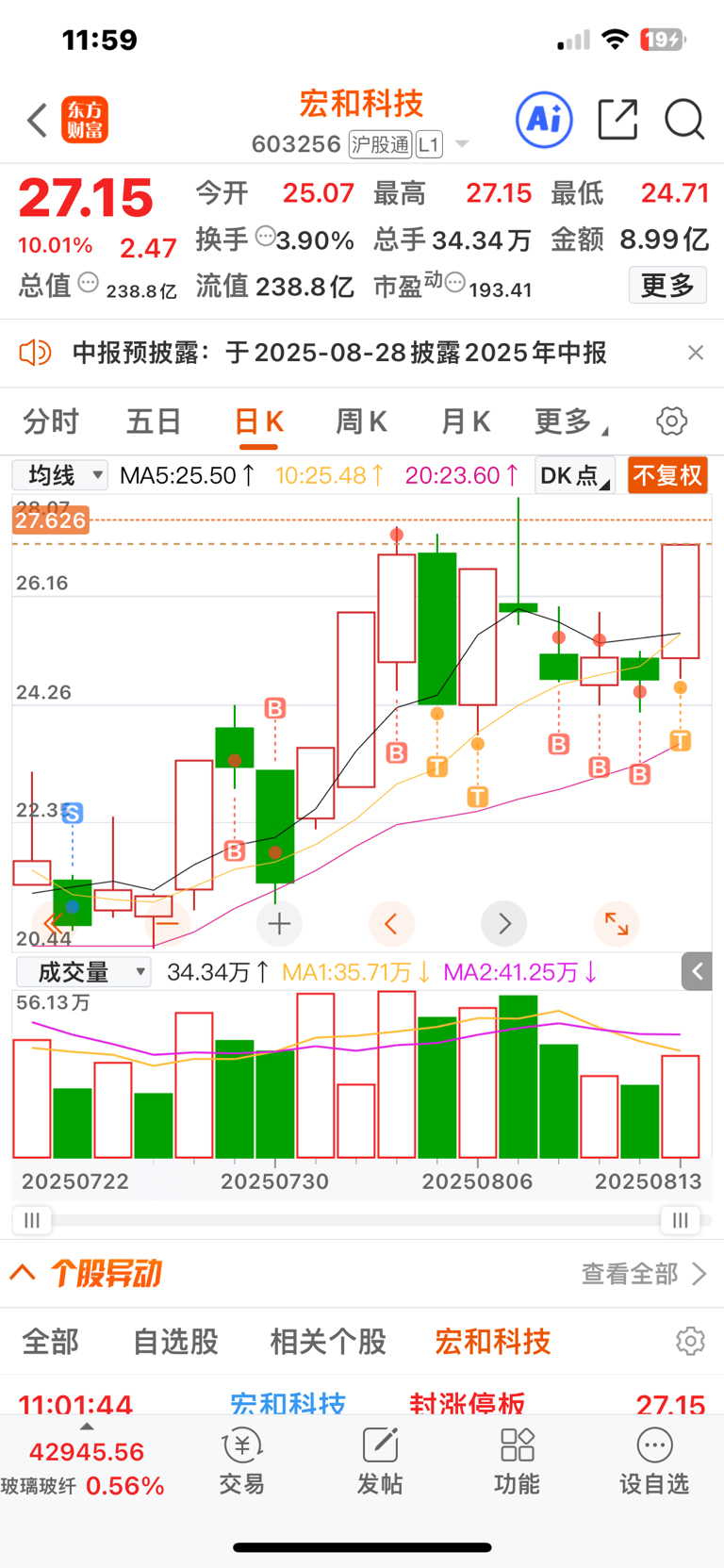The height and width of the screenshot is (1568, 724).
Task: Tap the latest volume bar
Action: click(x=681, y=1107)
